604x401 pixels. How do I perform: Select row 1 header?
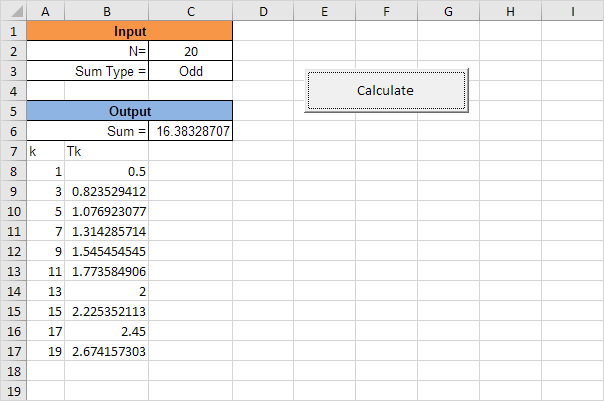coord(13,31)
